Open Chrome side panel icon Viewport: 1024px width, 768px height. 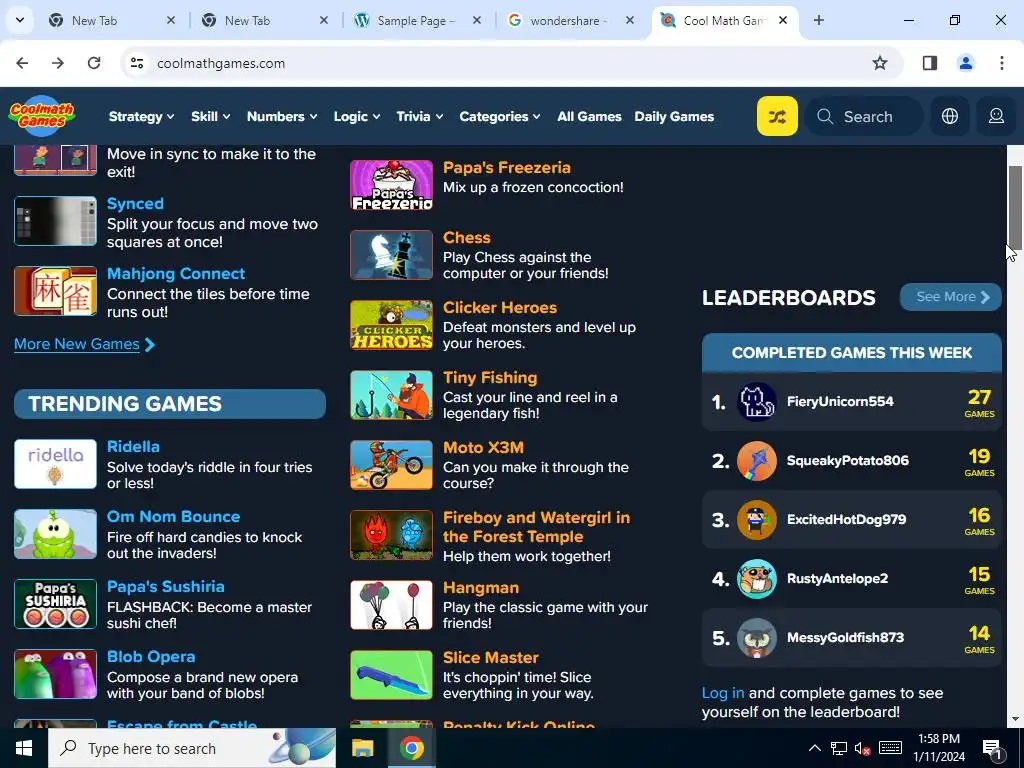click(x=929, y=63)
